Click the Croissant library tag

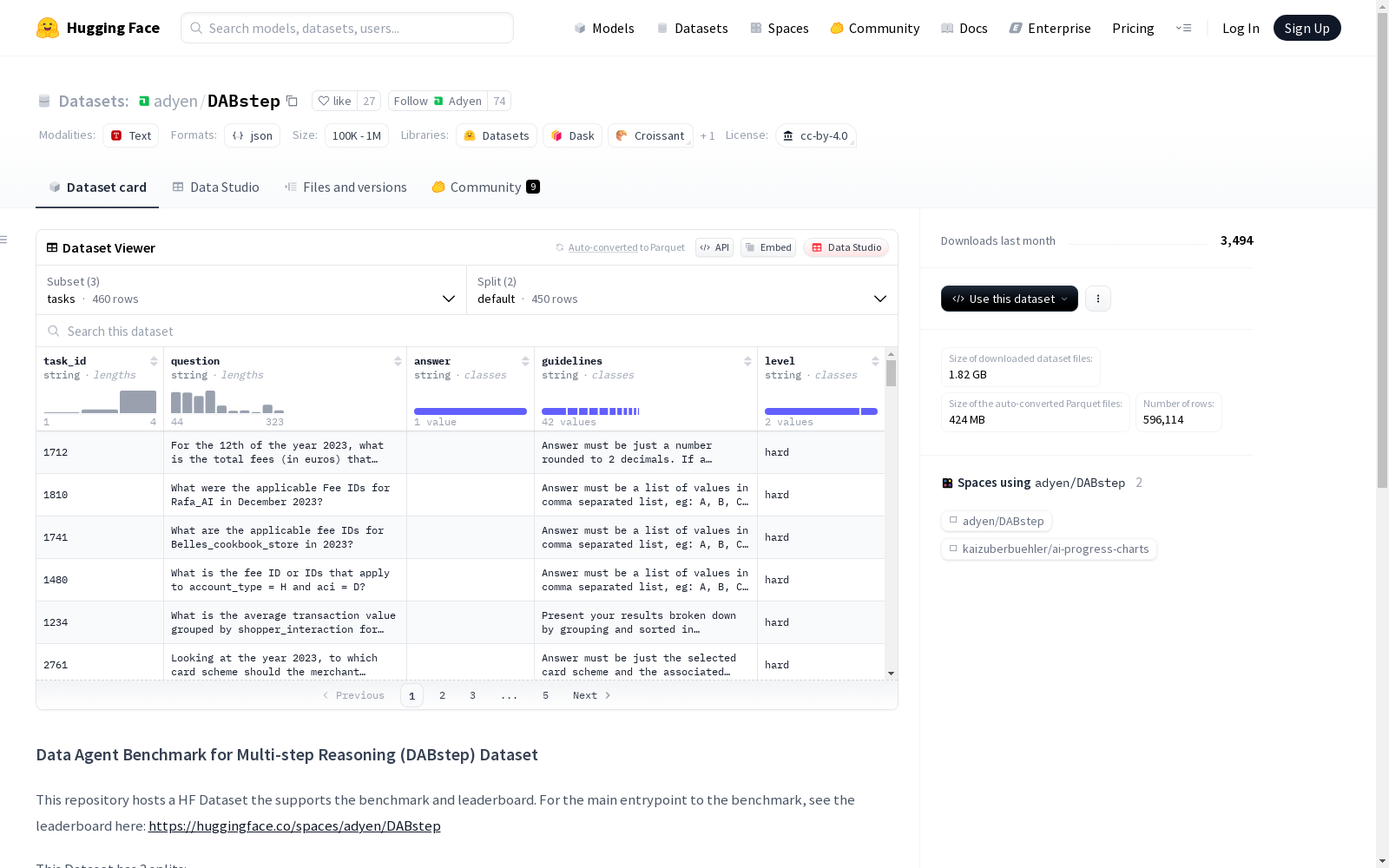pos(650,135)
